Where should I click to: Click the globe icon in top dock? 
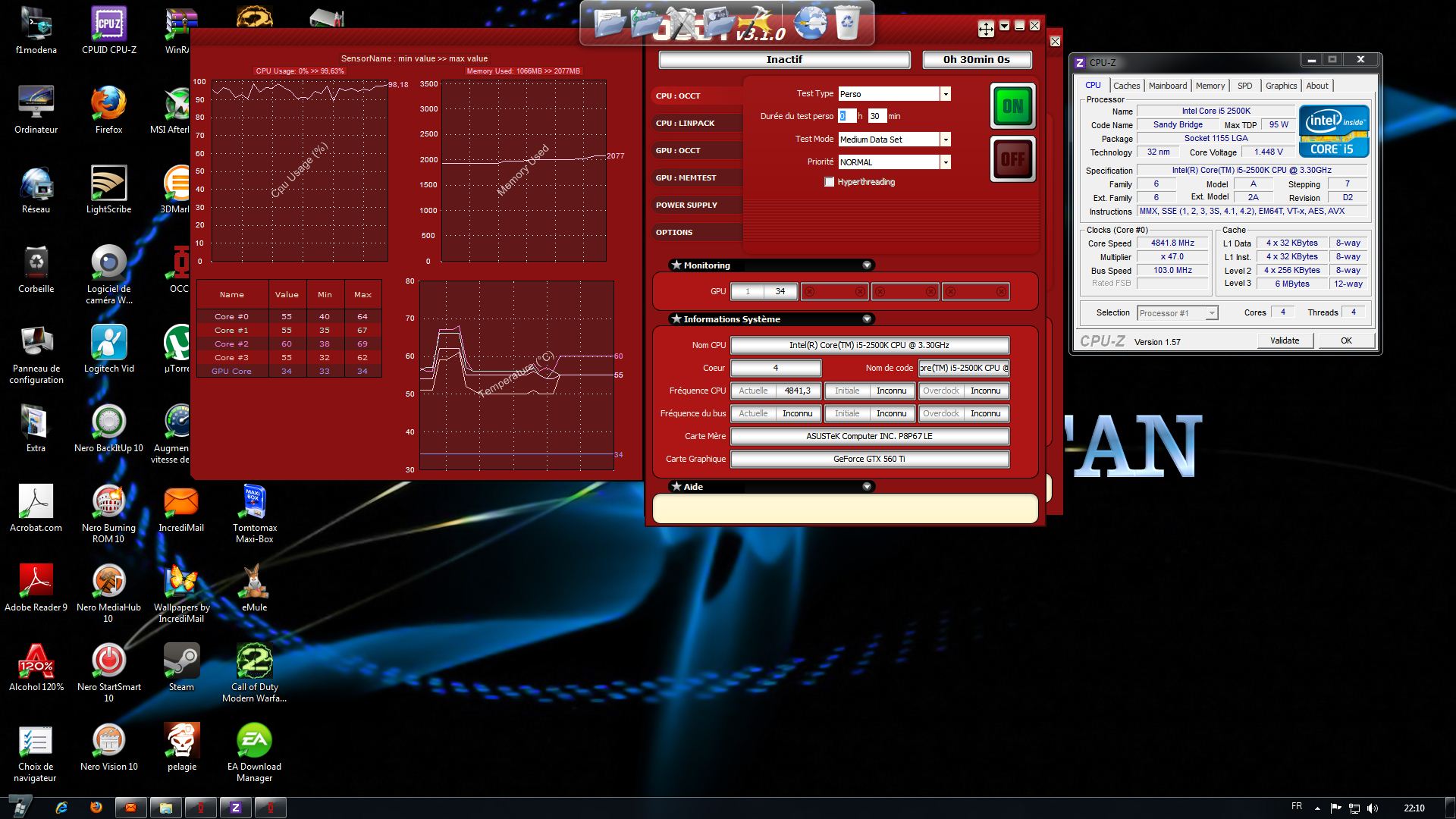pyautogui.click(x=809, y=23)
